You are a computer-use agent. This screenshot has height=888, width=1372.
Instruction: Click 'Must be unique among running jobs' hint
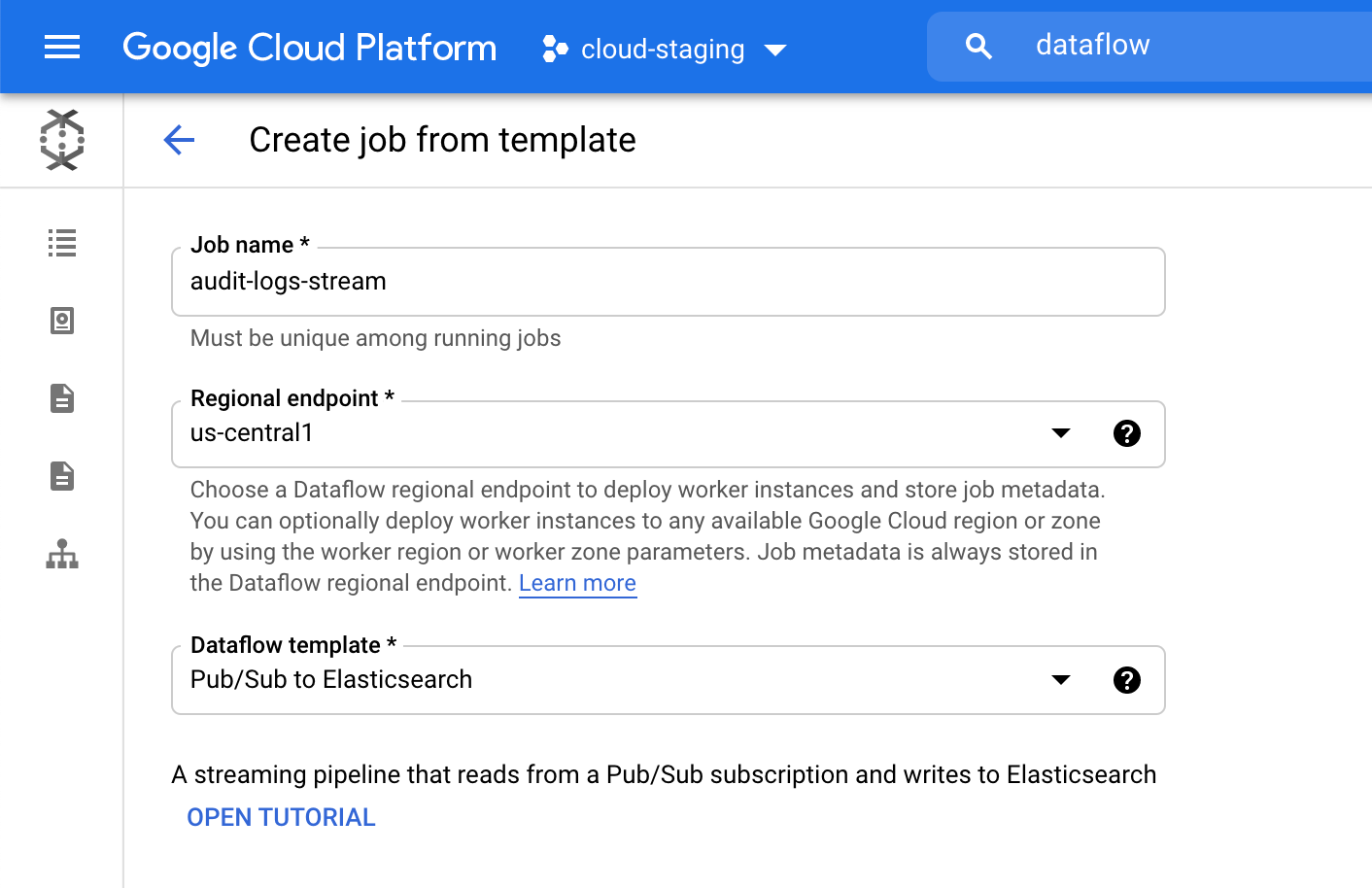click(375, 338)
